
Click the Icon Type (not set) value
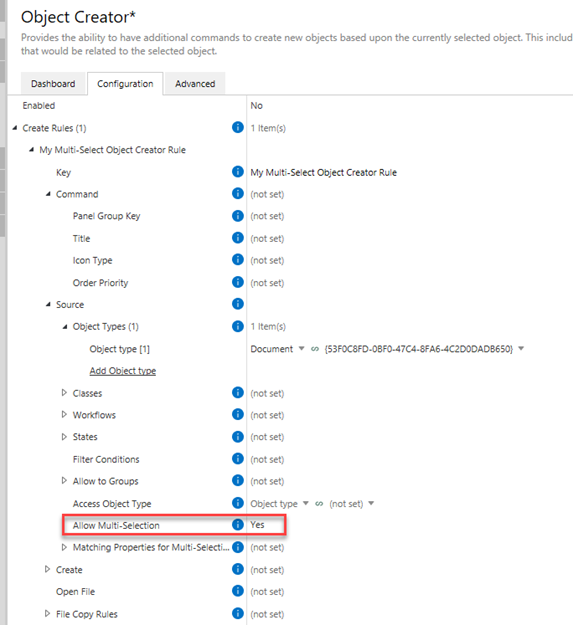(x=267, y=260)
